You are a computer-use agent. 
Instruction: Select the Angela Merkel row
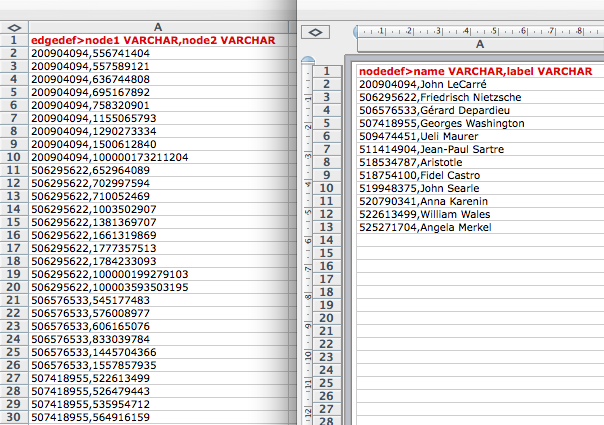coord(480,227)
